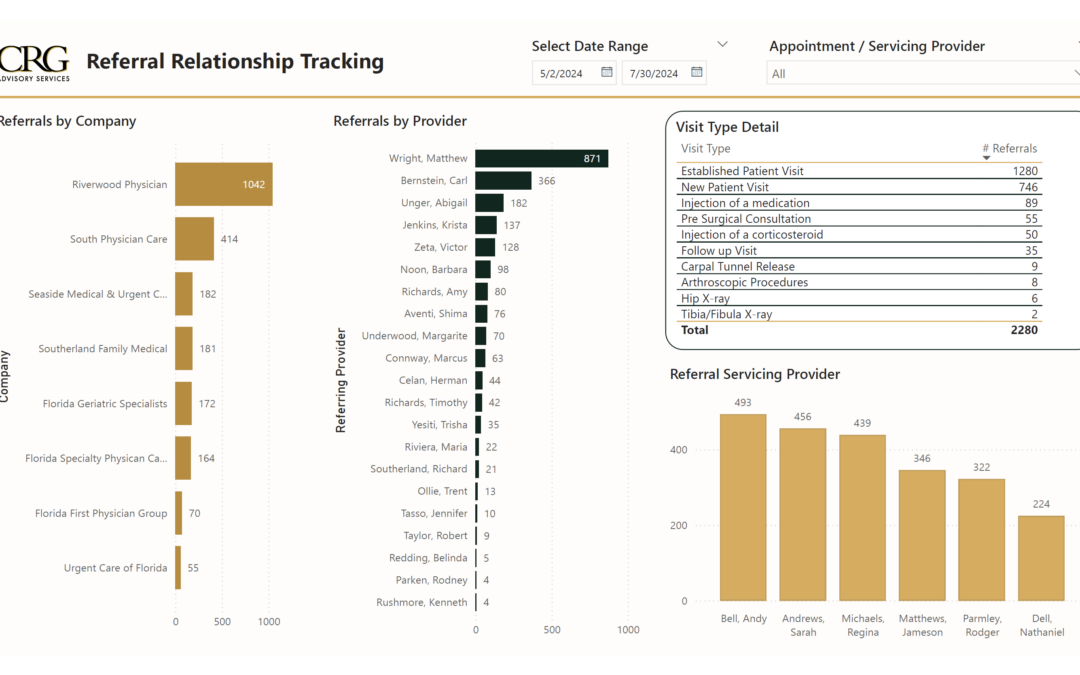Open the end date calendar picker icon
This screenshot has height=675, width=1080.
coord(697,72)
